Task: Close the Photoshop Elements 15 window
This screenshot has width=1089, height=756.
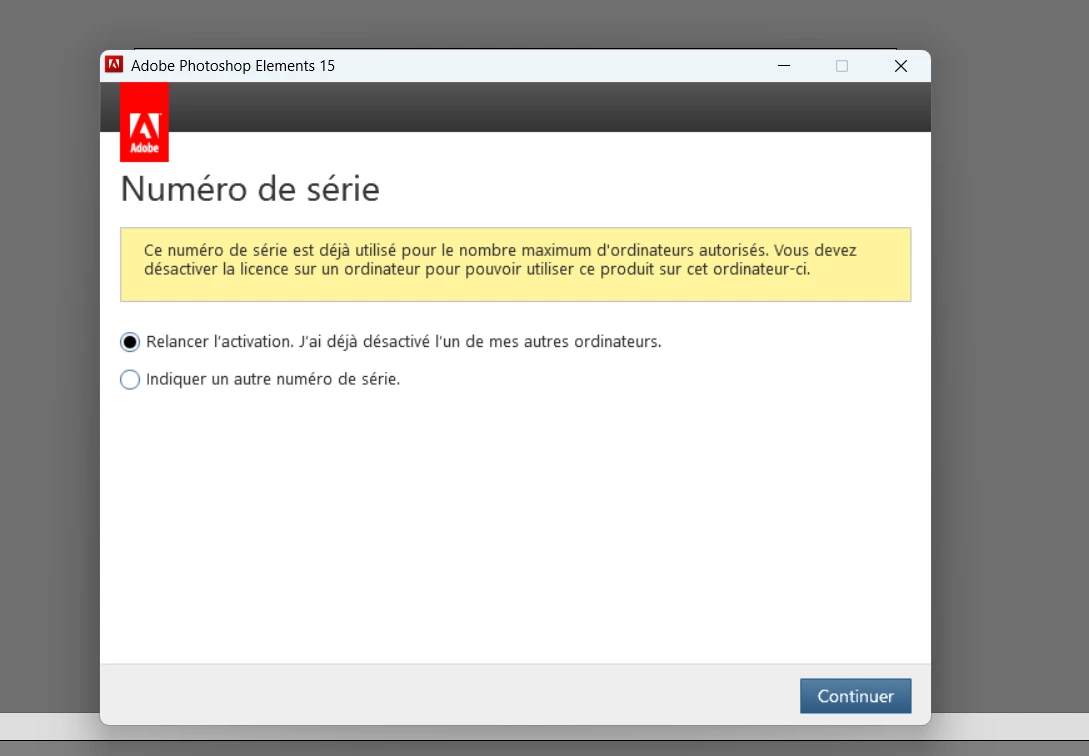Action: pyautogui.click(x=901, y=66)
